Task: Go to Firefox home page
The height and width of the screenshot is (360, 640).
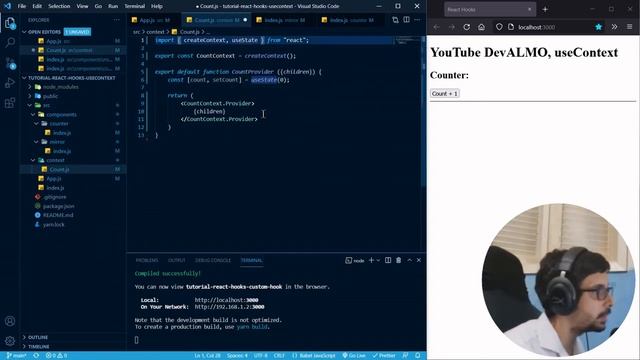Action: click(x=482, y=27)
